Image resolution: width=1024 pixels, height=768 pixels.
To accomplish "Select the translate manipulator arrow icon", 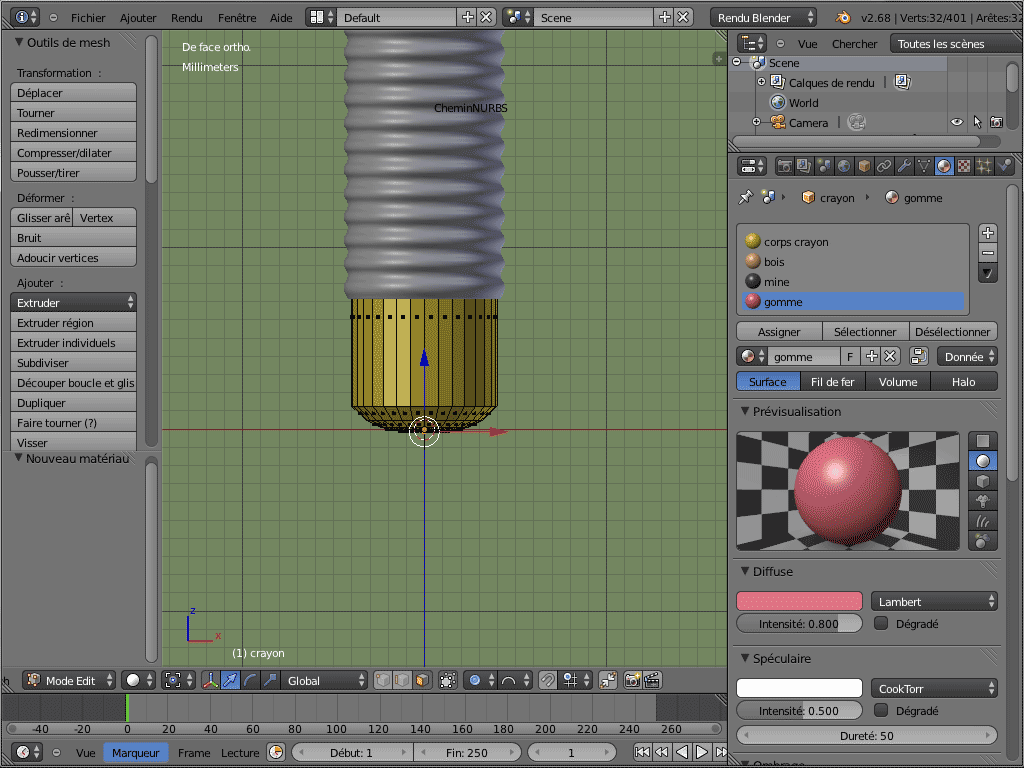I will (231, 680).
